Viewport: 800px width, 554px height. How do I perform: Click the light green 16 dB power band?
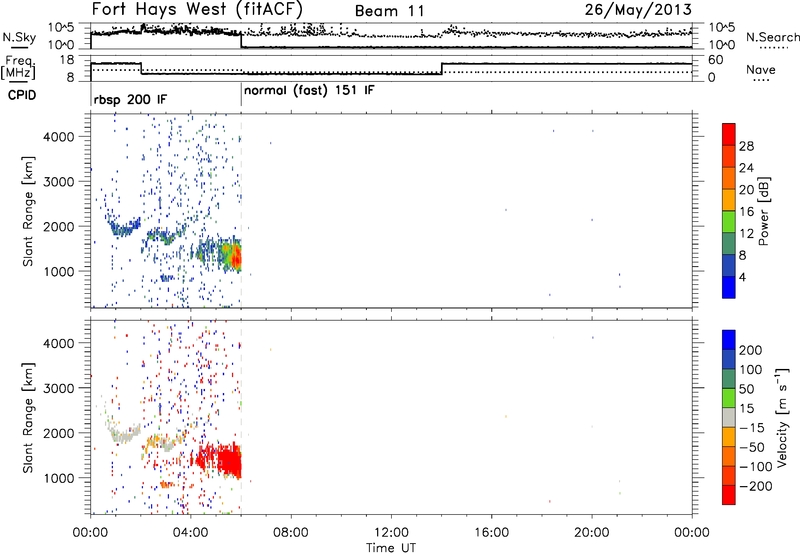pyautogui.click(x=729, y=222)
